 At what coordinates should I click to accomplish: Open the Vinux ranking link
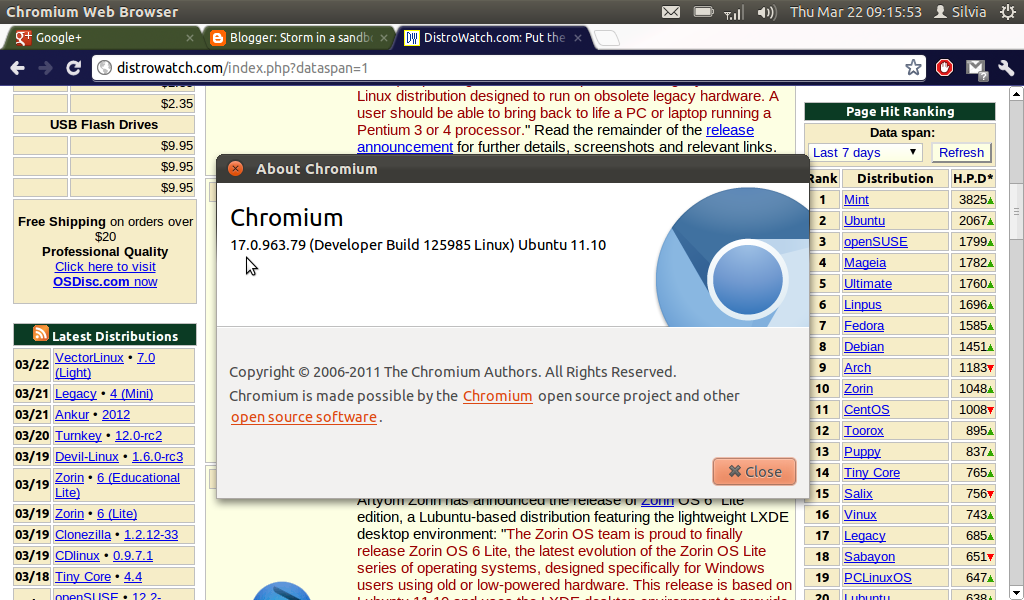click(860, 514)
